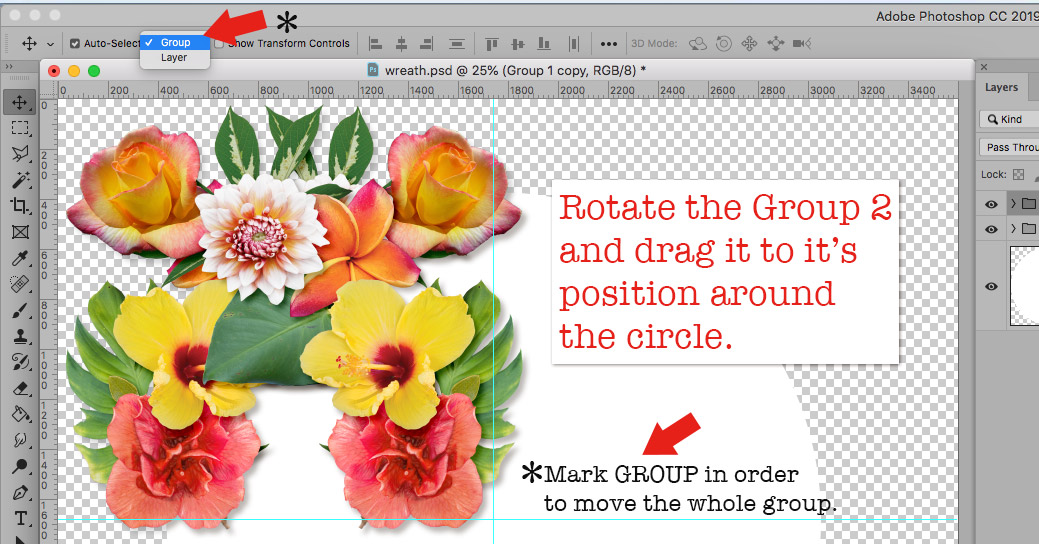
Task: Select the Magic Wand tool
Action: click(x=20, y=180)
